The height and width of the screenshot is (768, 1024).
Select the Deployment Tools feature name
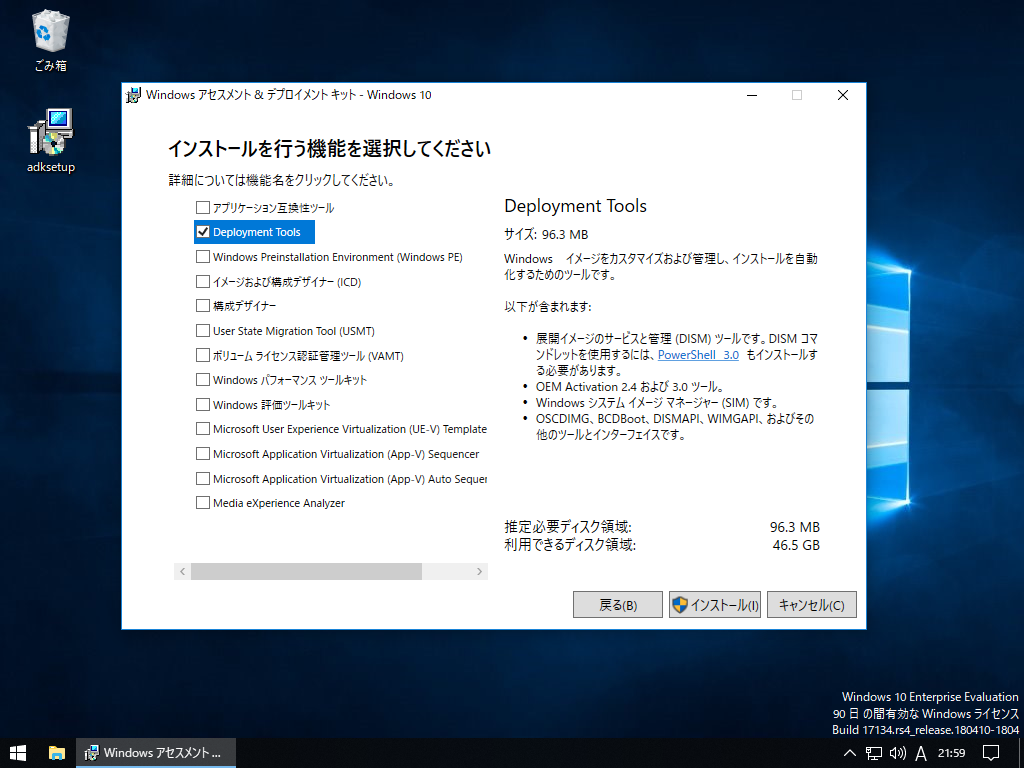pos(257,232)
